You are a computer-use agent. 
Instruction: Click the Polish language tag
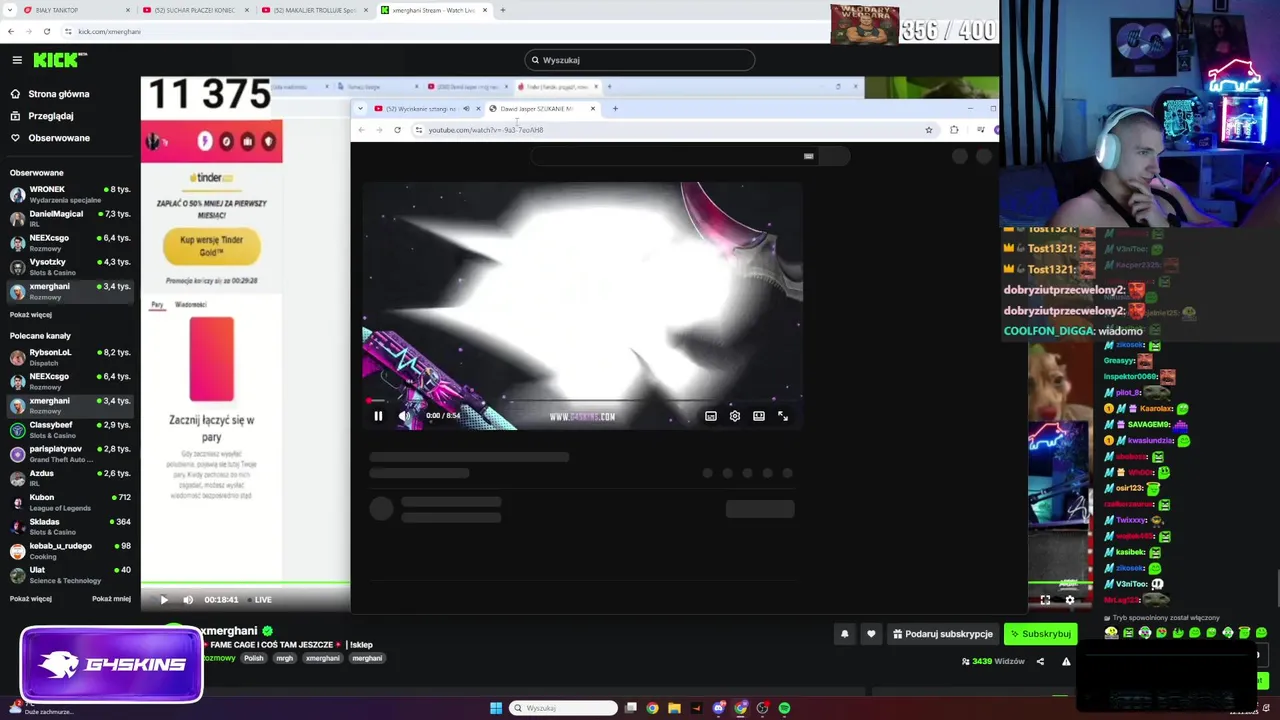254,658
